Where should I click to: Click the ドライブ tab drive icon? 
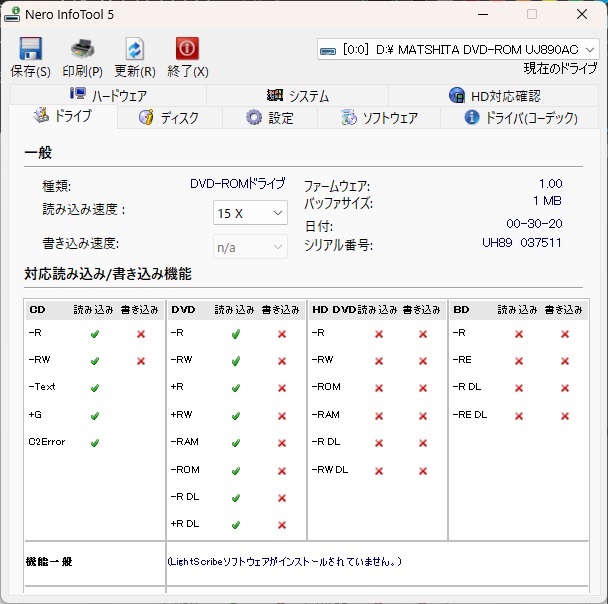tap(41, 114)
